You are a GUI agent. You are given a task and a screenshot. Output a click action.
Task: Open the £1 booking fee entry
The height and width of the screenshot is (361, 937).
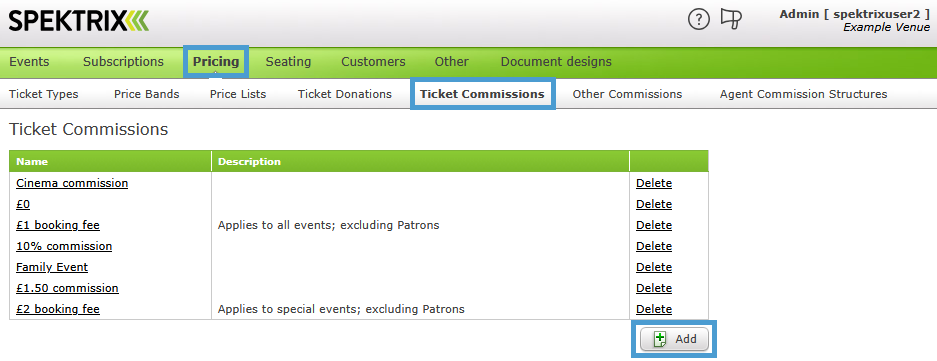(x=57, y=225)
